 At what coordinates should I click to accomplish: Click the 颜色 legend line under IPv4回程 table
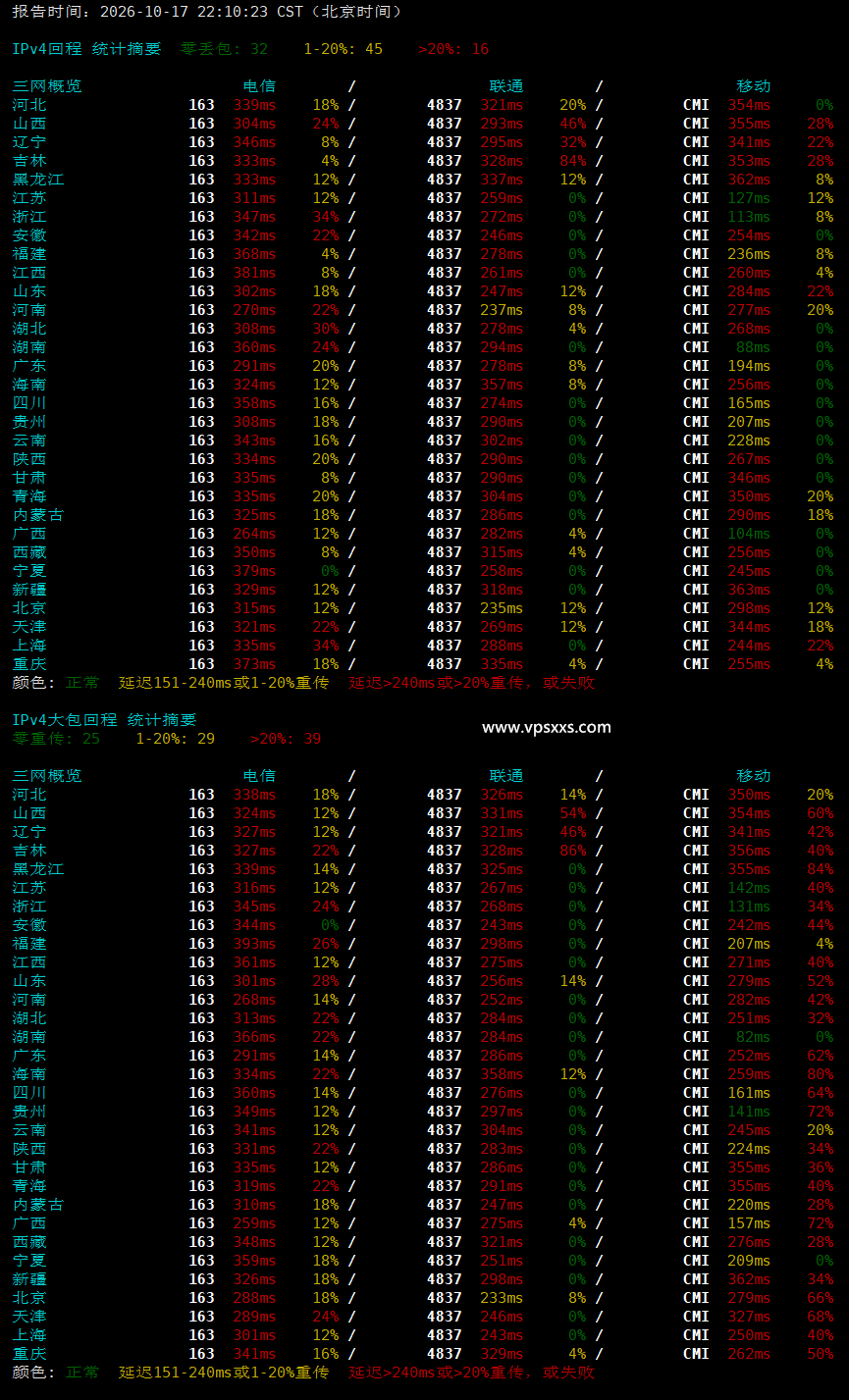(x=303, y=683)
